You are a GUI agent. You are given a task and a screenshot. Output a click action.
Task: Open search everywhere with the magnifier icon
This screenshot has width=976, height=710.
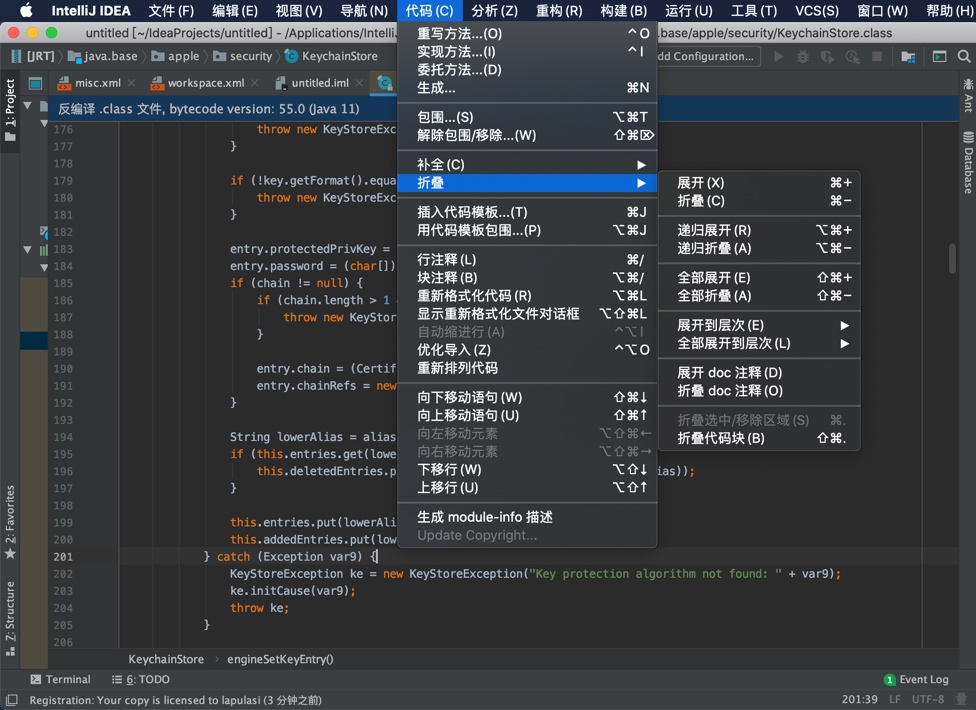click(963, 58)
